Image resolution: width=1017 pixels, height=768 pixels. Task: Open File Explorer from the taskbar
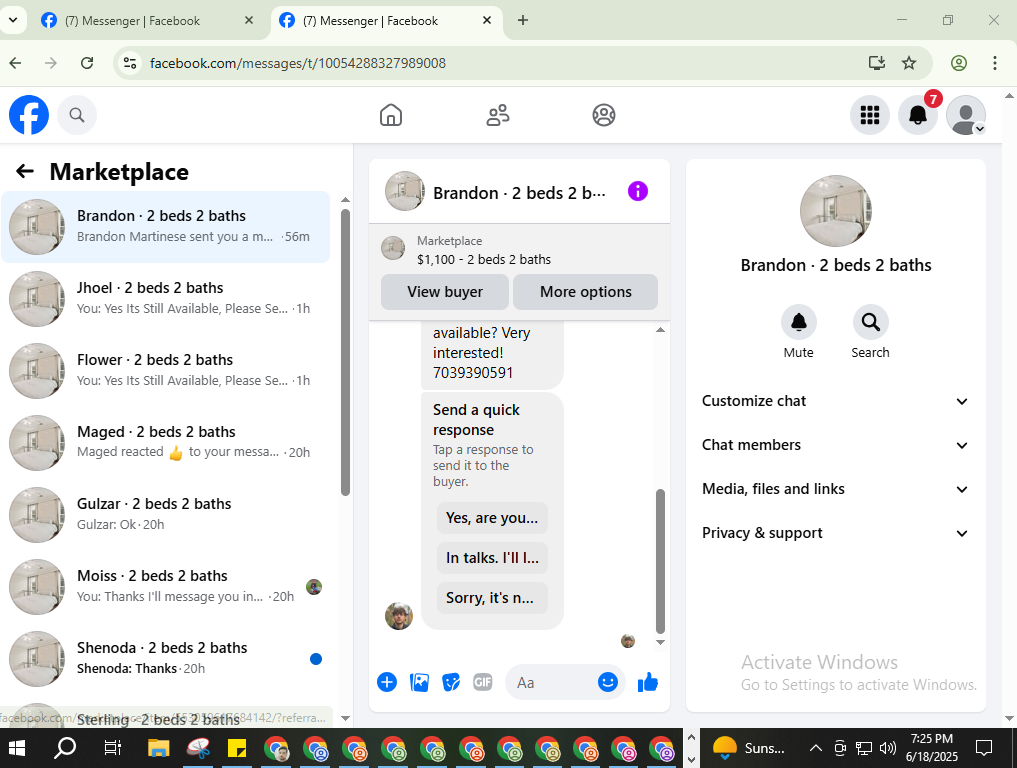pos(158,749)
